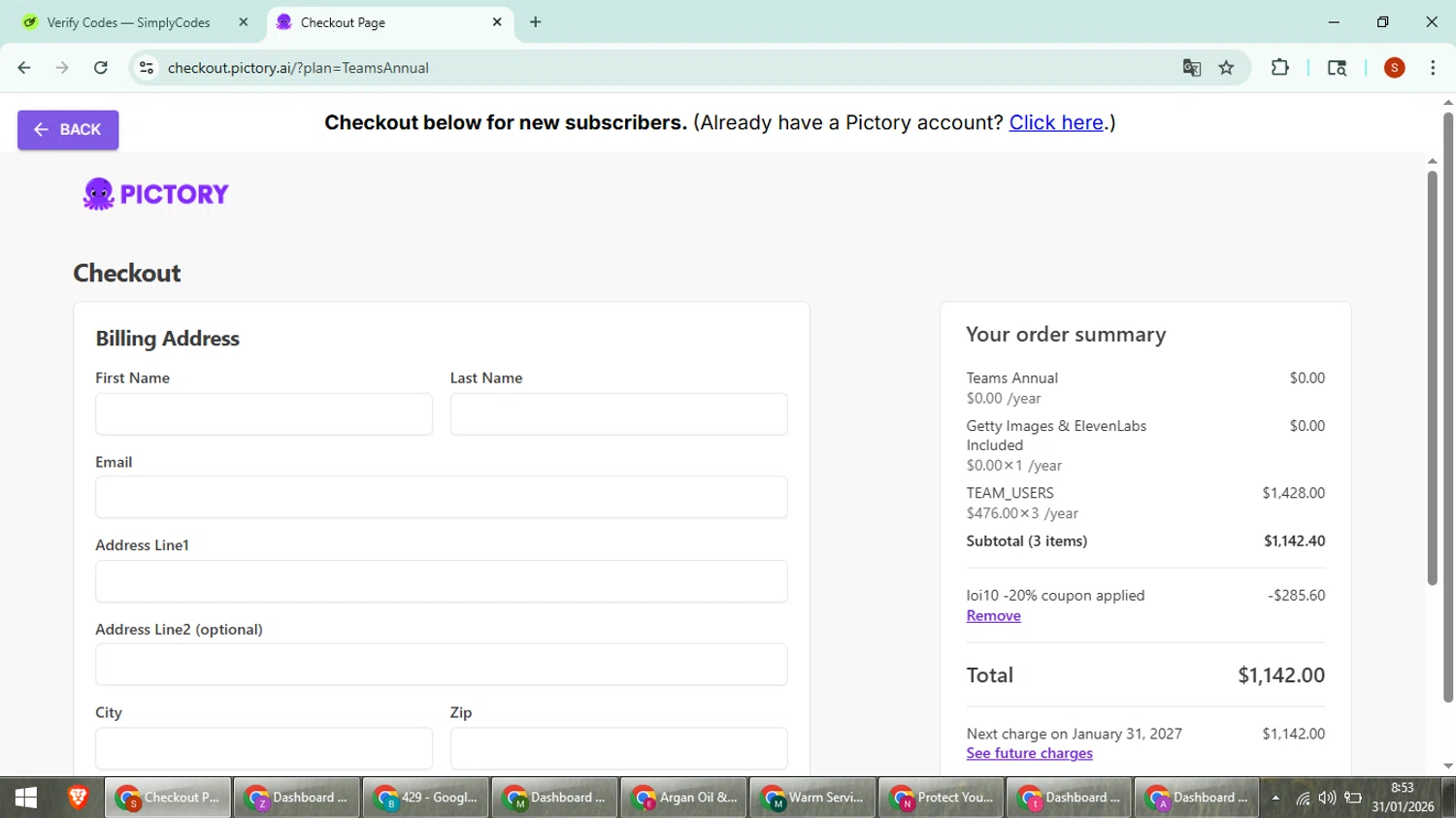The width and height of the screenshot is (1456, 818).
Task: Click the purple BACK button
Action: tap(68, 130)
